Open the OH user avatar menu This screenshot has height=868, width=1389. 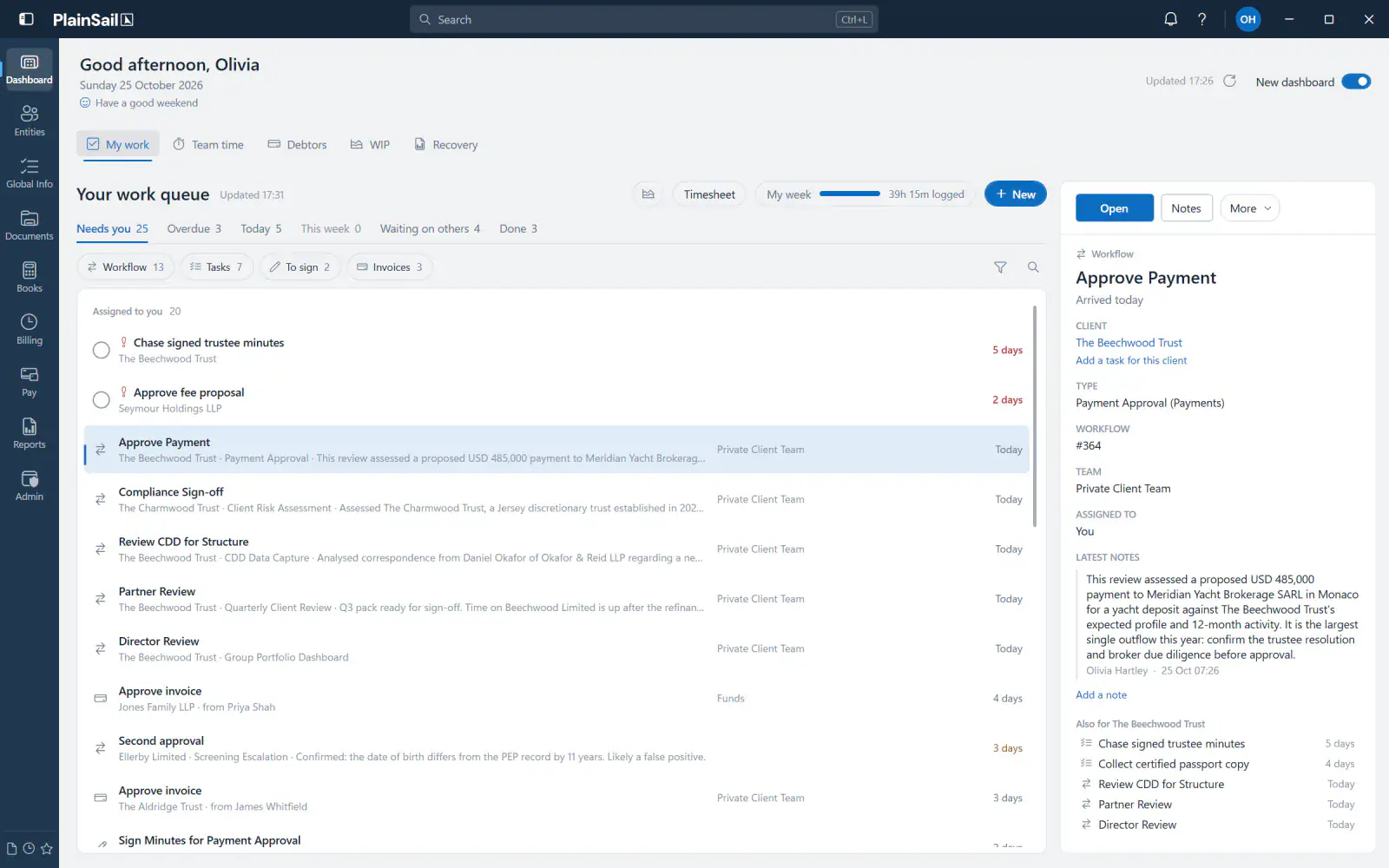point(1247,19)
